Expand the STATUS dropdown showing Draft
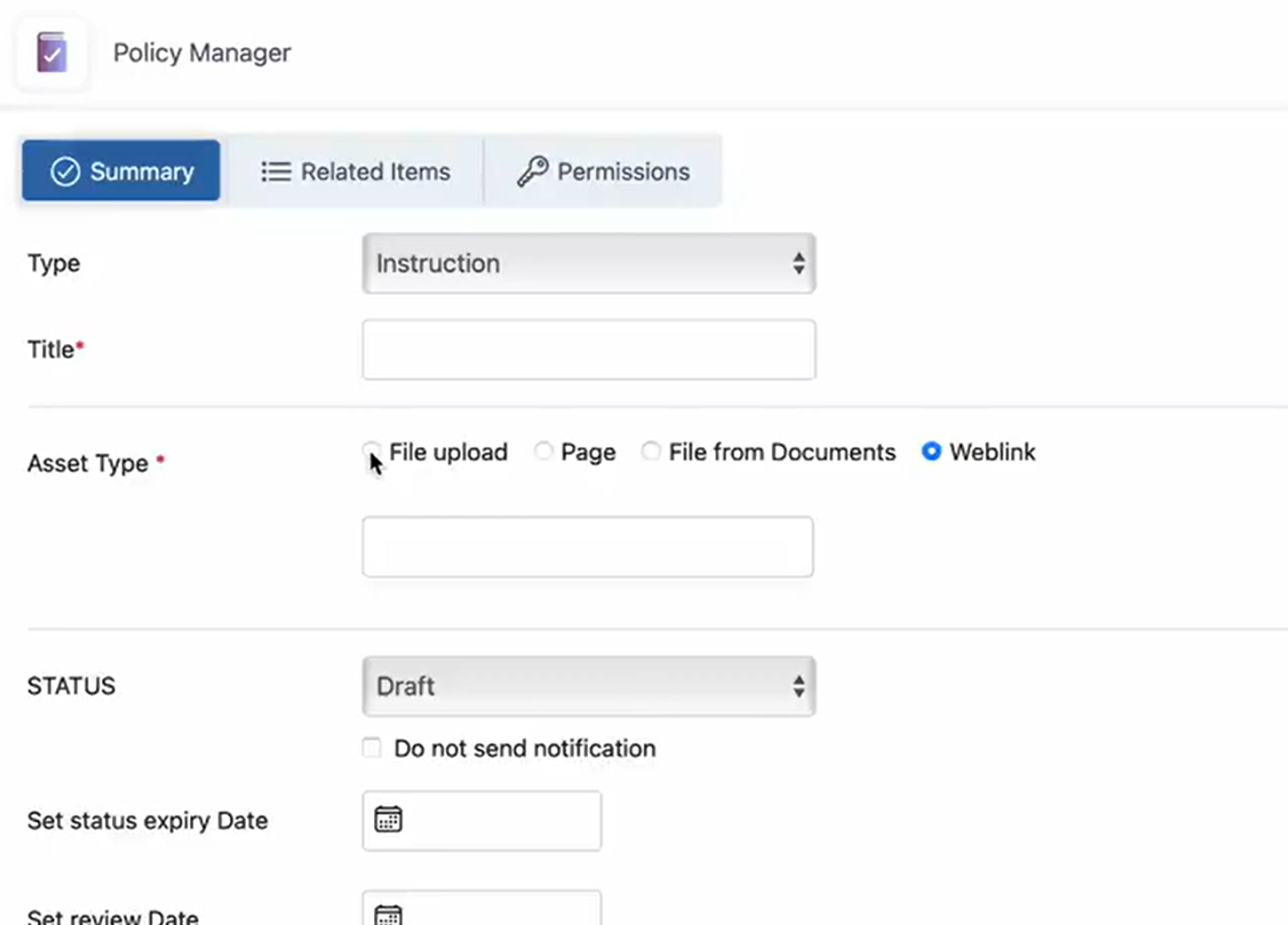This screenshot has width=1288, height=925. click(x=588, y=686)
